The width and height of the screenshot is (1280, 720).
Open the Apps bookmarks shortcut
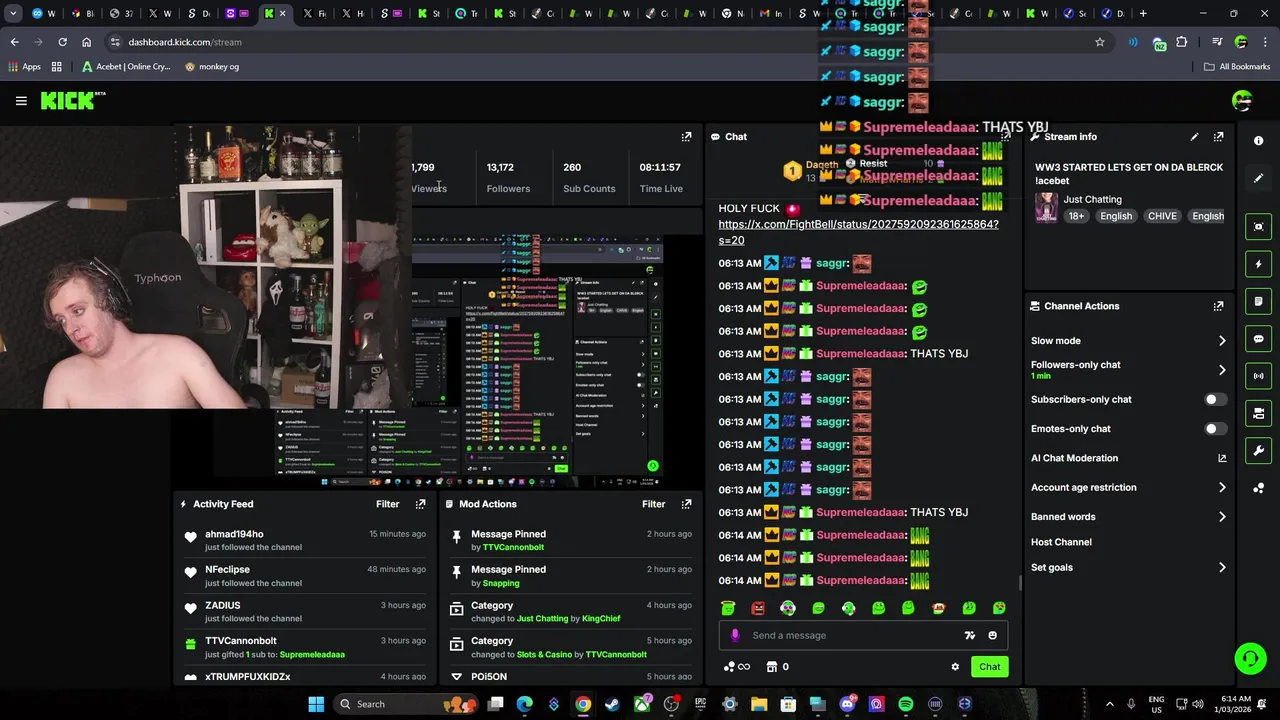click(24, 67)
